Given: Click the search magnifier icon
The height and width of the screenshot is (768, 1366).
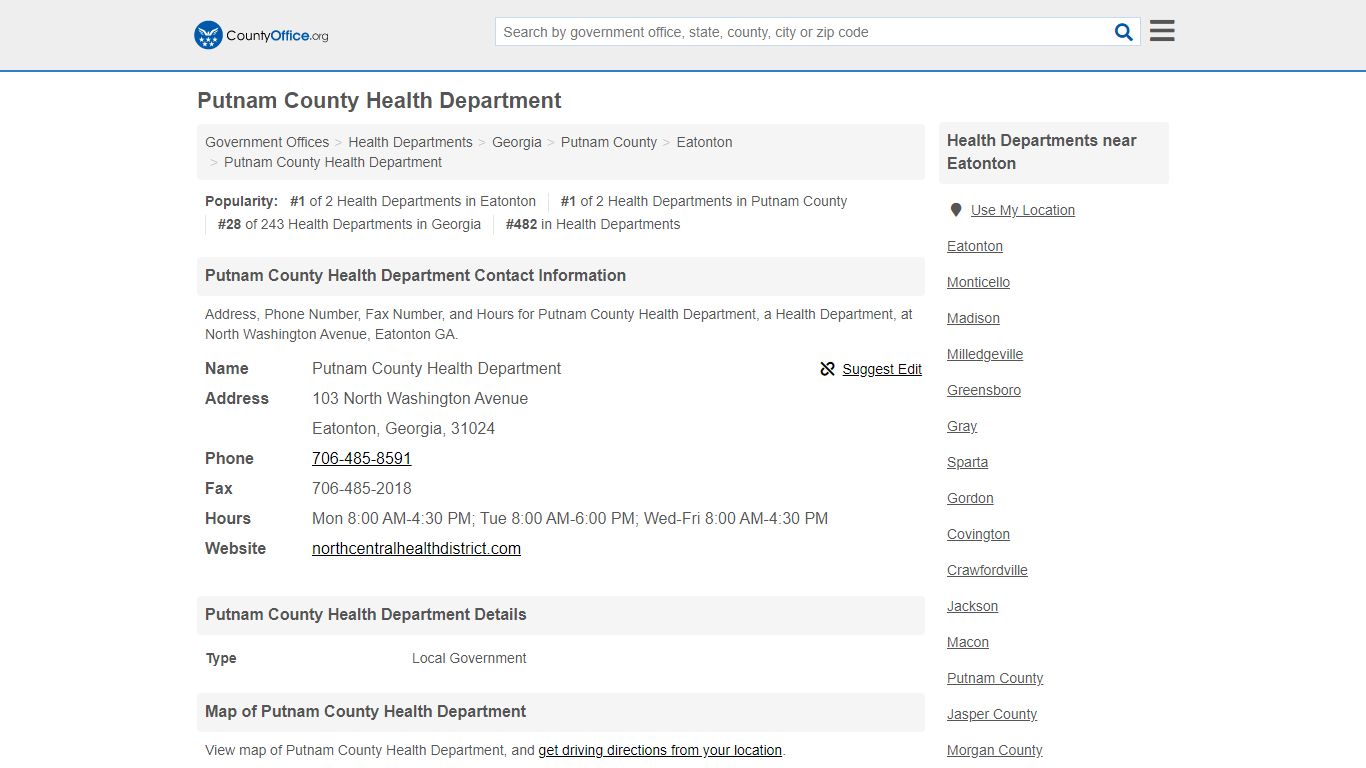Looking at the screenshot, I should tap(1124, 32).
